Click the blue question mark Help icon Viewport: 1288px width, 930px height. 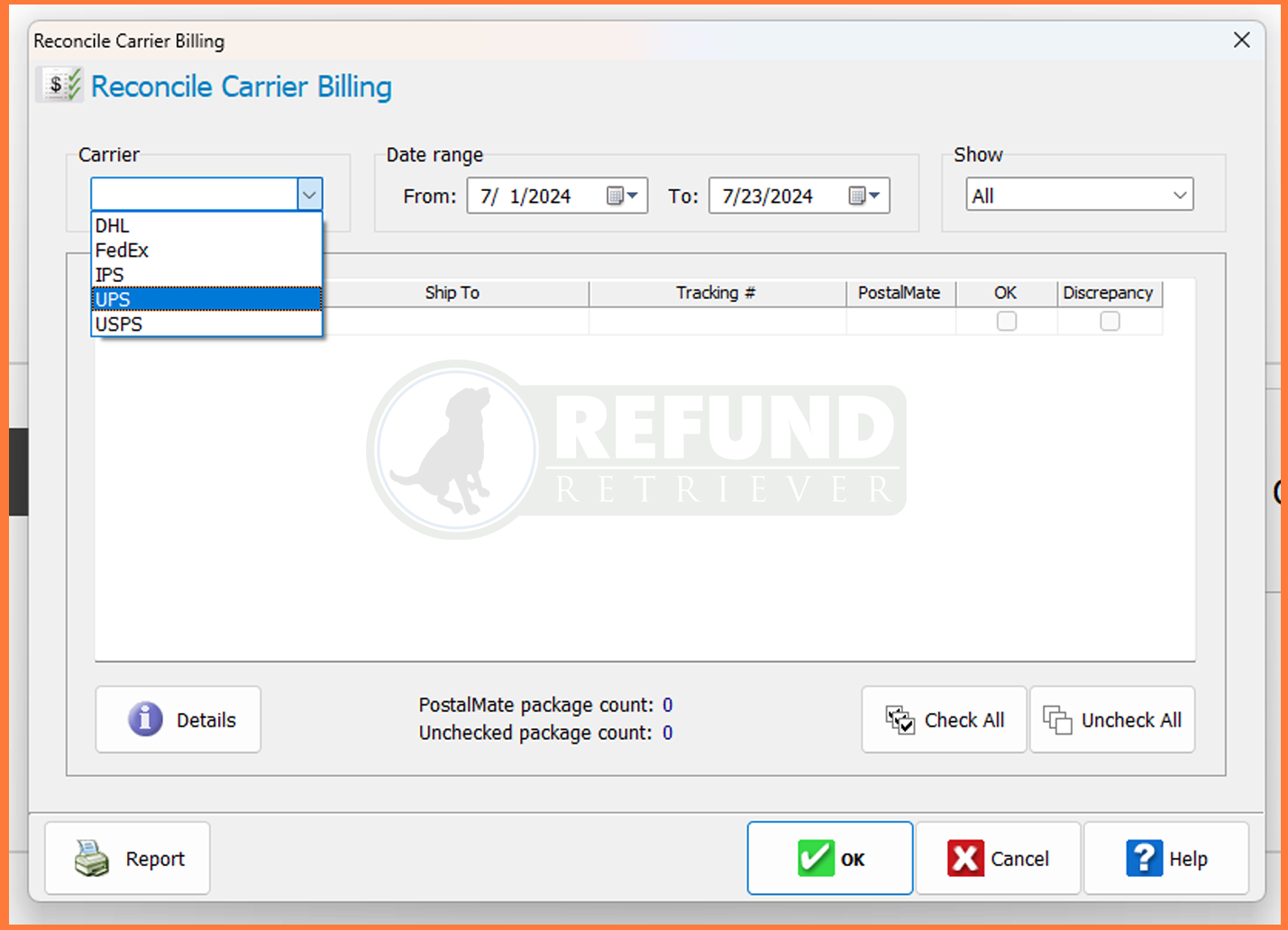coord(1144,858)
